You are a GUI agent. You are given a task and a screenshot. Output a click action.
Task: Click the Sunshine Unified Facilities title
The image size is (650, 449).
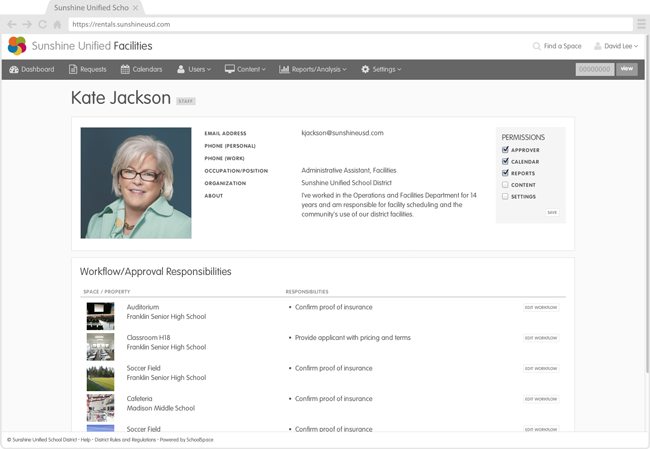coord(92,46)
